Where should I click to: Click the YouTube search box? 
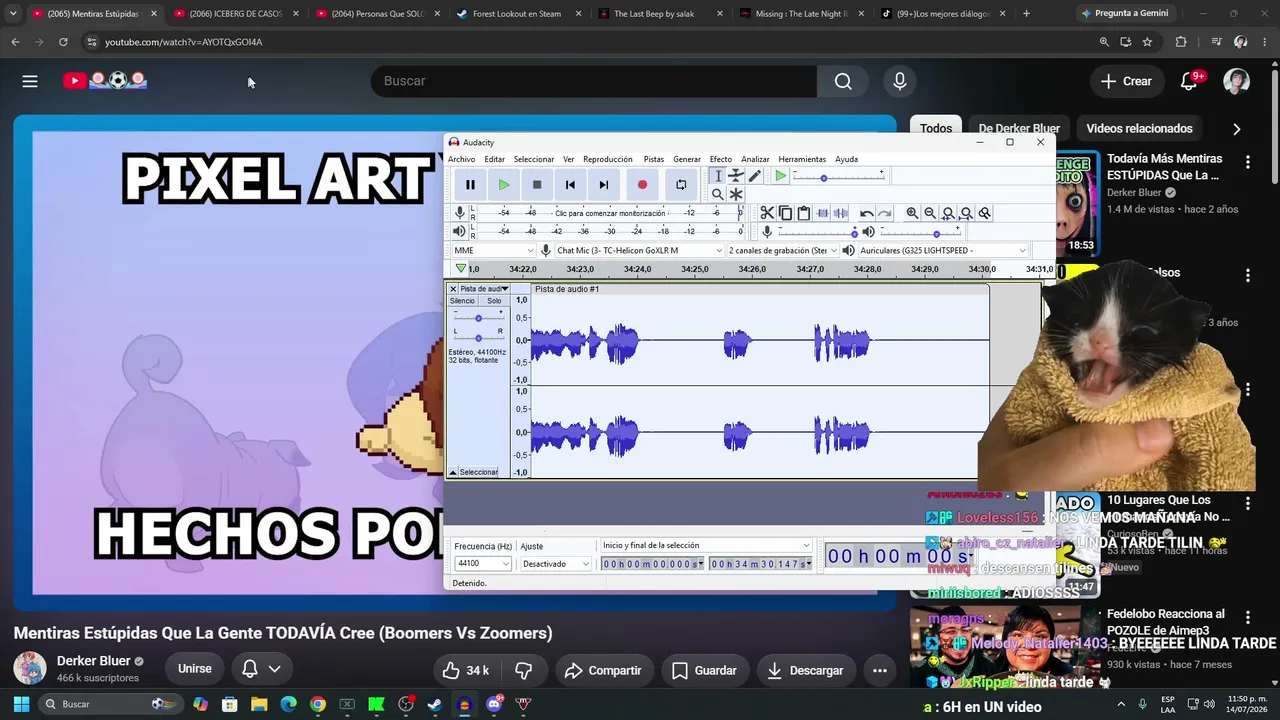(594, 81)
